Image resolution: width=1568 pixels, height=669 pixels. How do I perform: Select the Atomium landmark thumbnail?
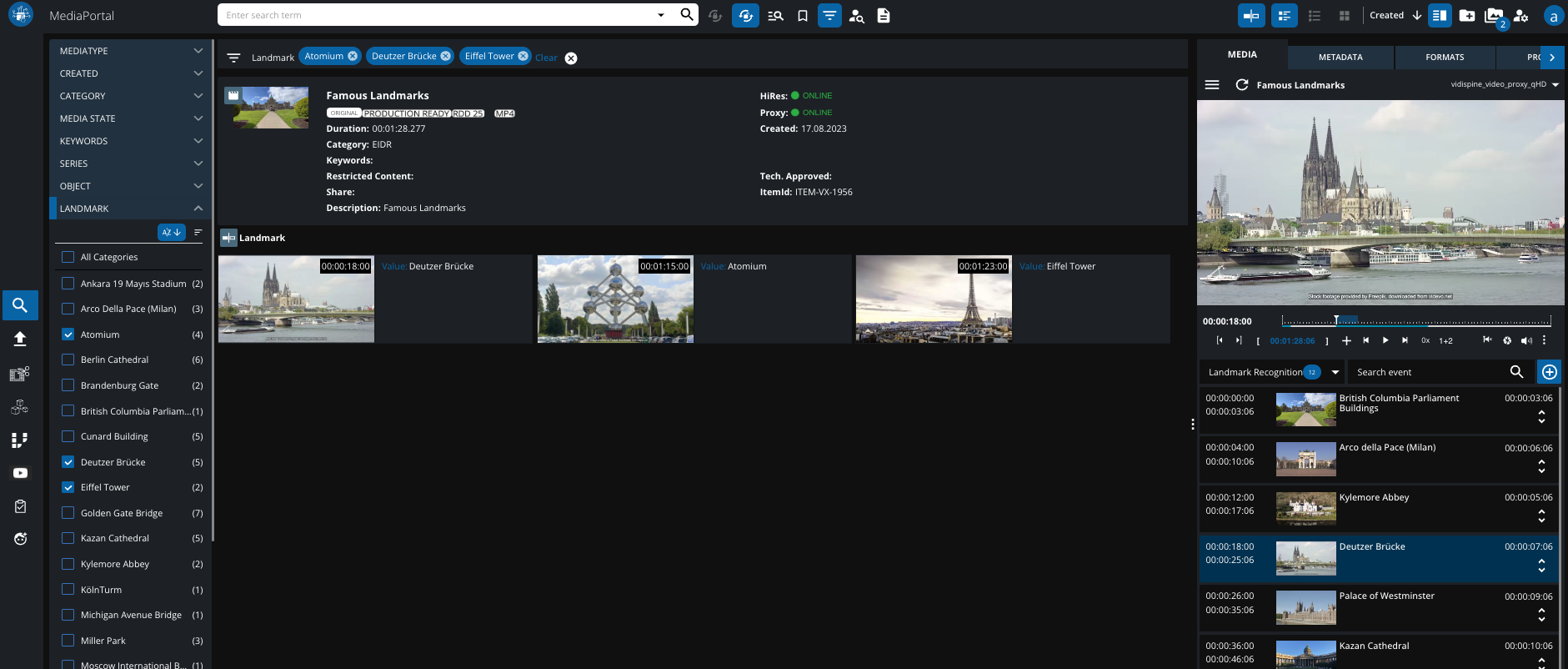(x=615, y=299)
